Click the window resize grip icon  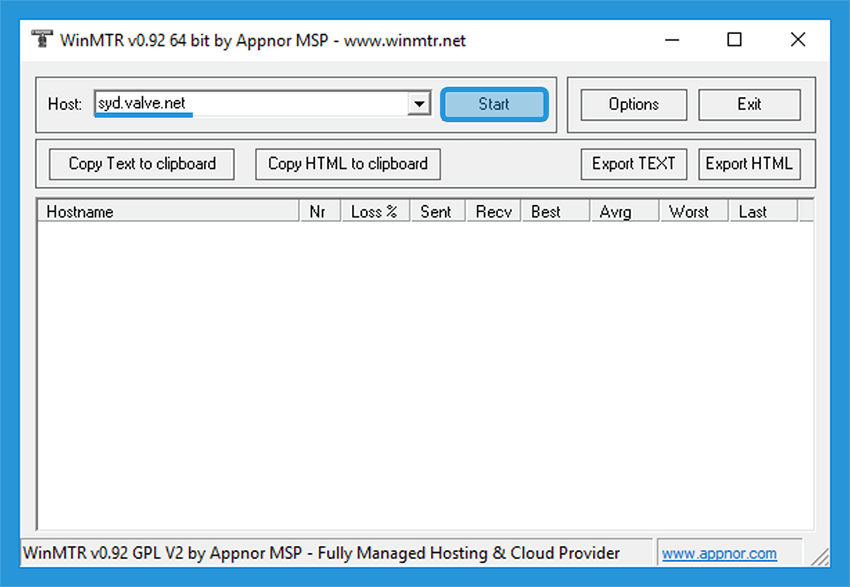tap(820, 557)
